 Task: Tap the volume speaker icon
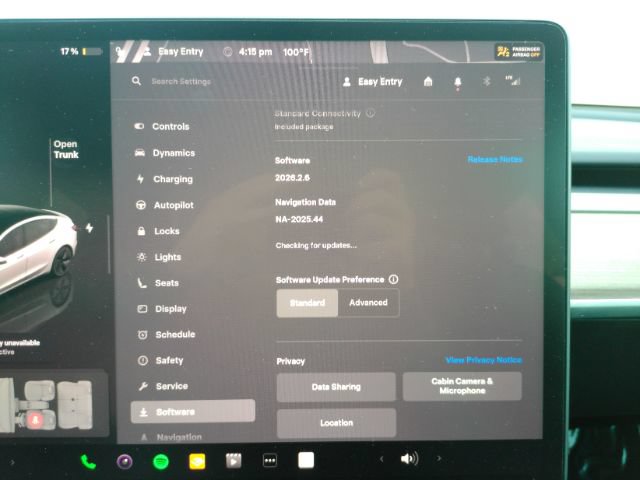pyautogui.click(x=409, y=459)
